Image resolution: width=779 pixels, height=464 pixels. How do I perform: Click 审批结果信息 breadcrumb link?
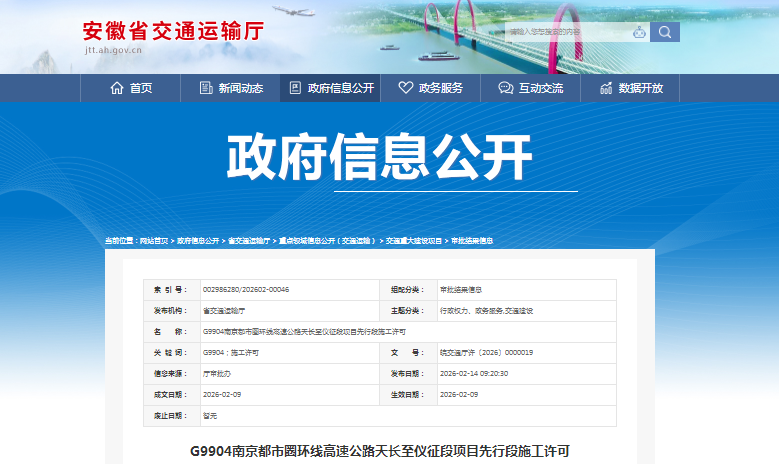click(472, 241)
